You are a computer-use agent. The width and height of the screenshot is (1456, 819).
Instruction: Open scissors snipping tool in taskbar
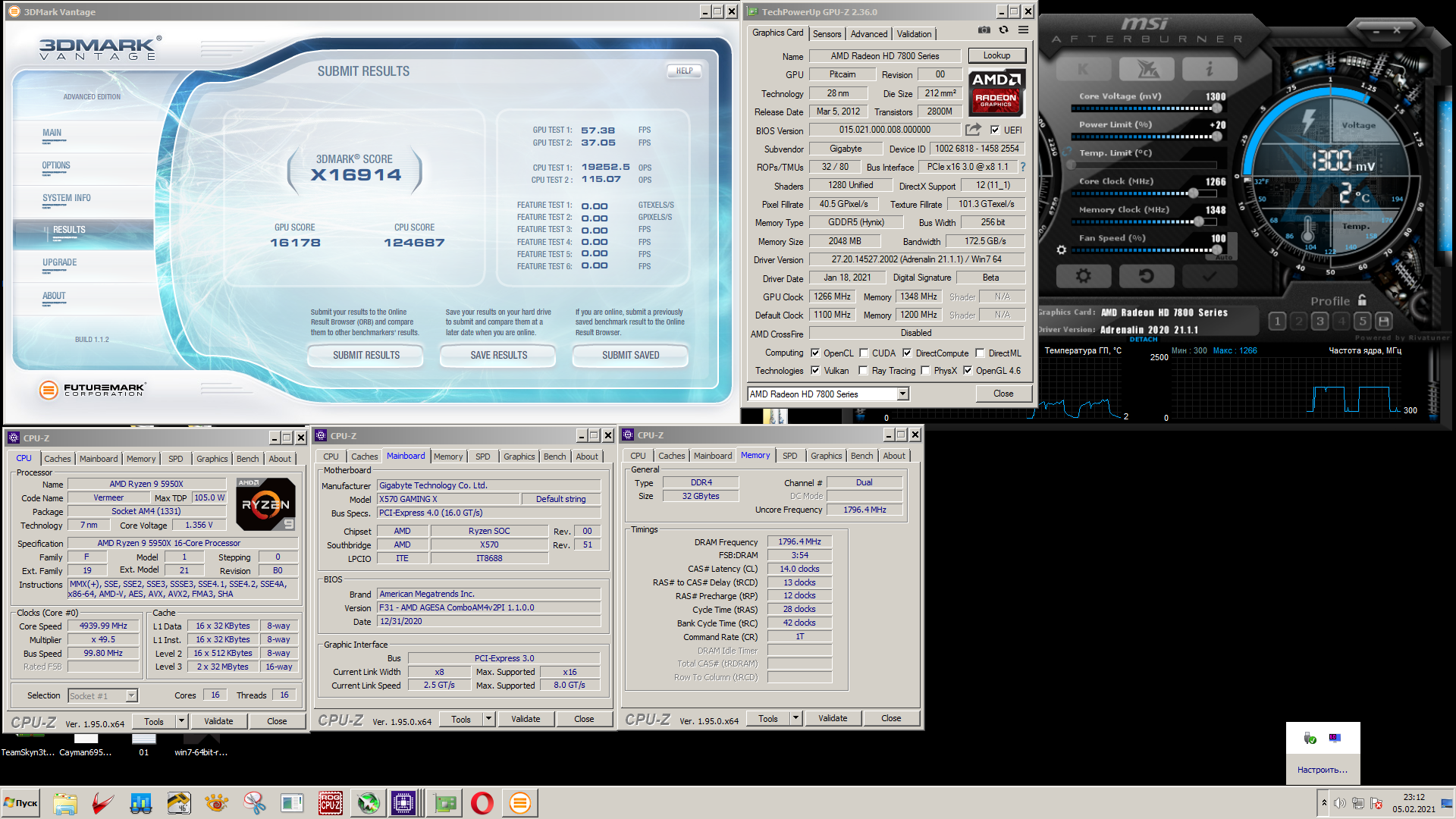point(254,803)
